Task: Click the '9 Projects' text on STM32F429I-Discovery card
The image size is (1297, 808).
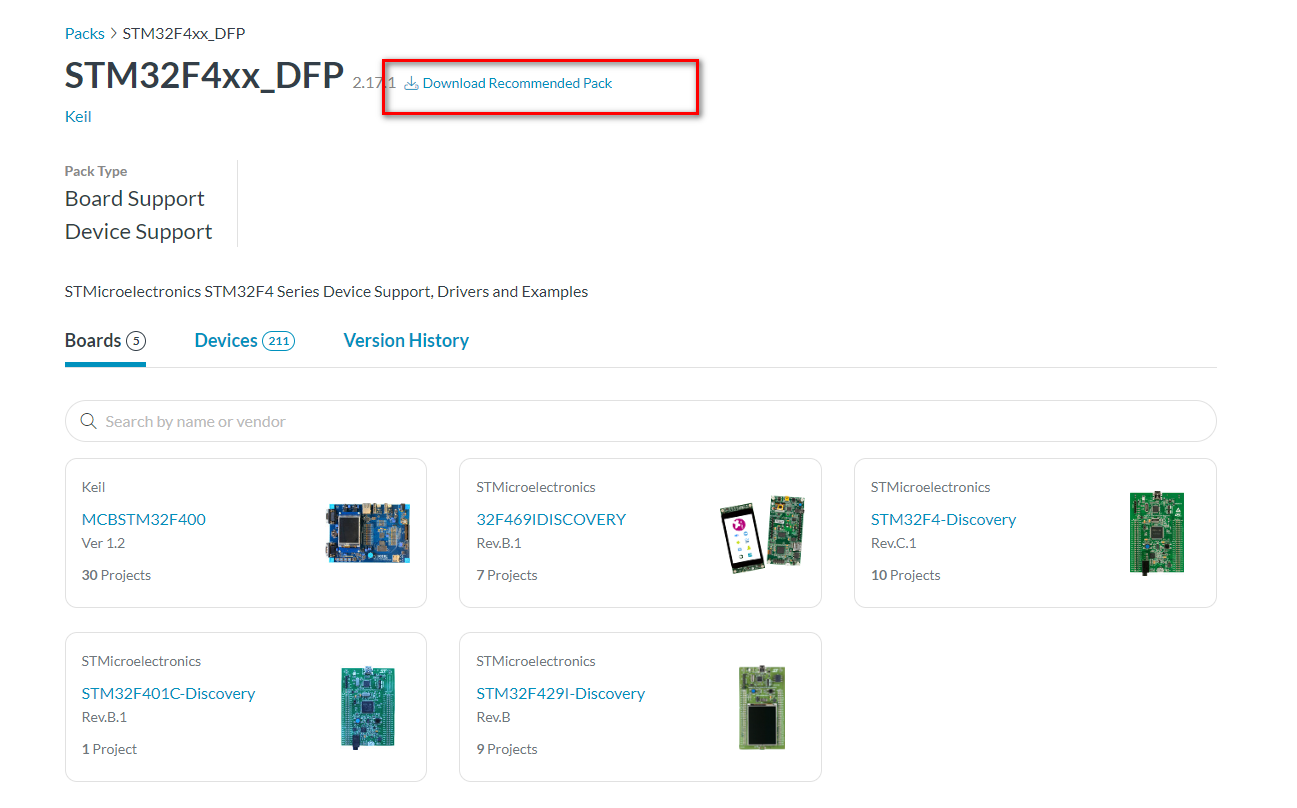Action: 507,749
